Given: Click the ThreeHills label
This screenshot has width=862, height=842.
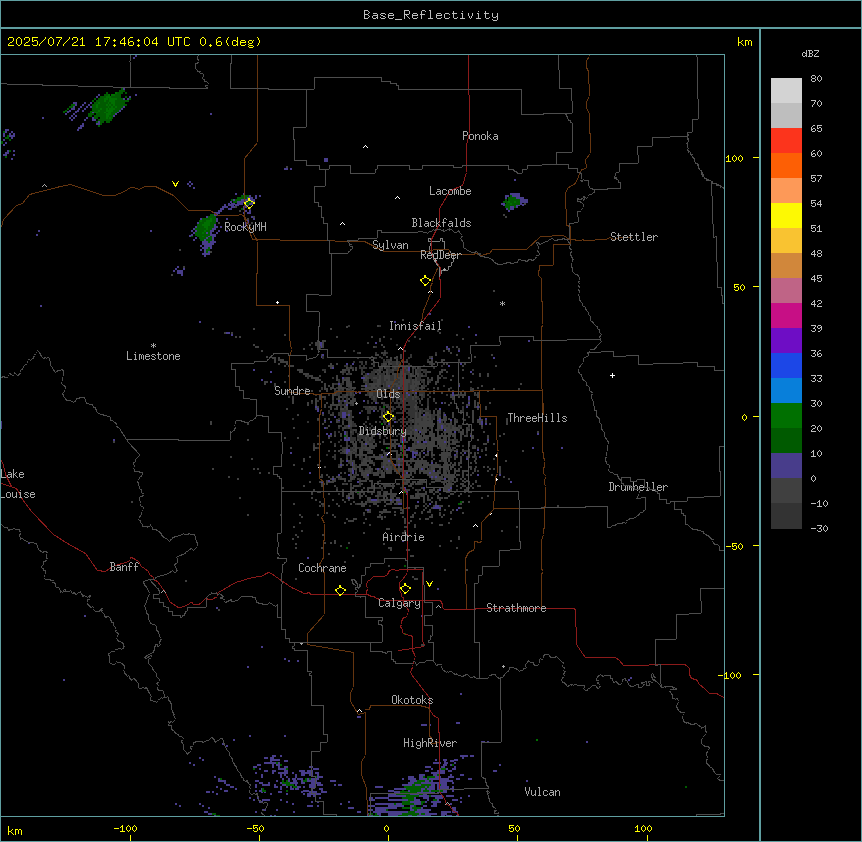Looking at the screenshot, I should click(537, 418).
